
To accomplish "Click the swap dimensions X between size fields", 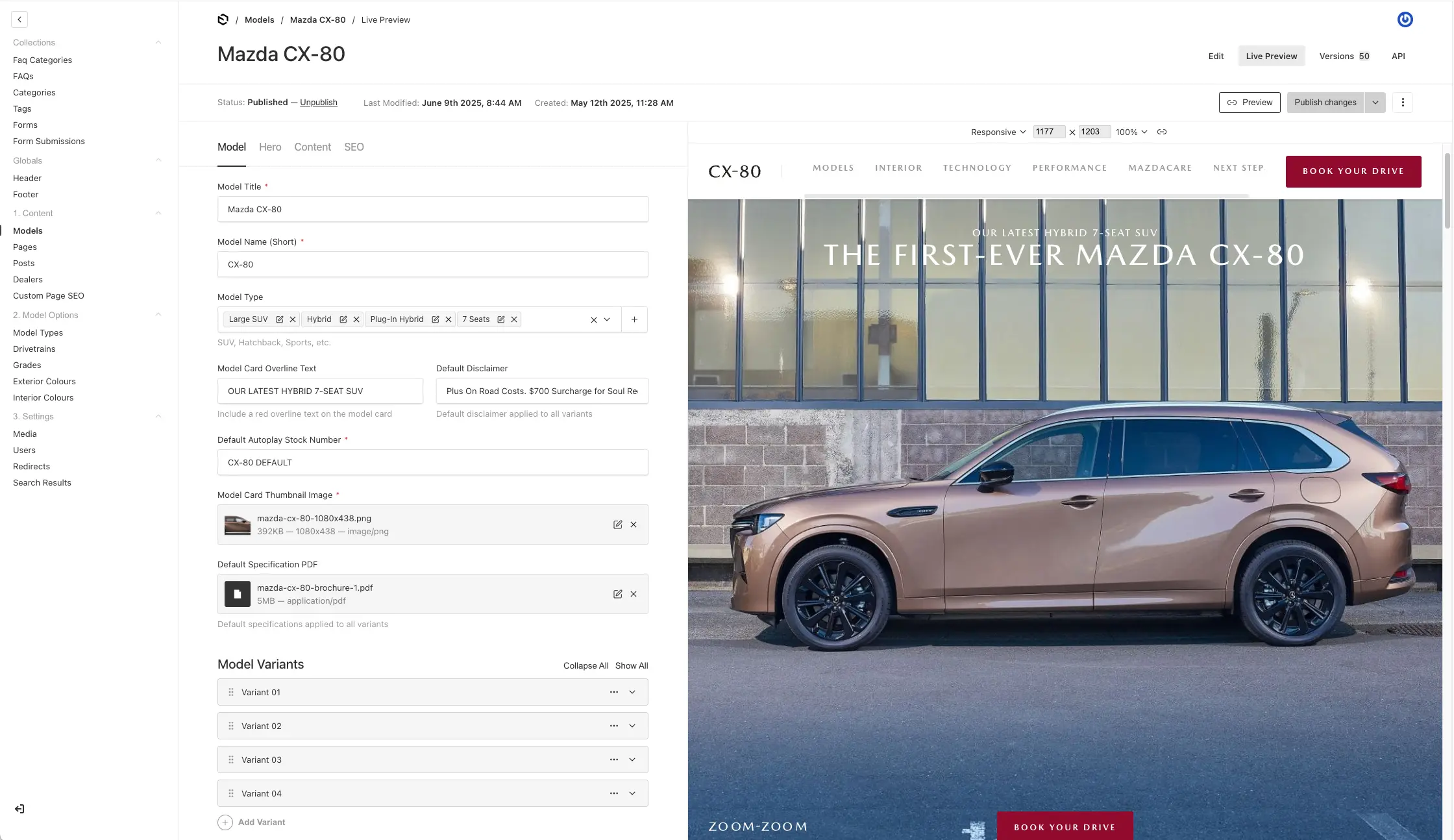I will coord(1072,132).
